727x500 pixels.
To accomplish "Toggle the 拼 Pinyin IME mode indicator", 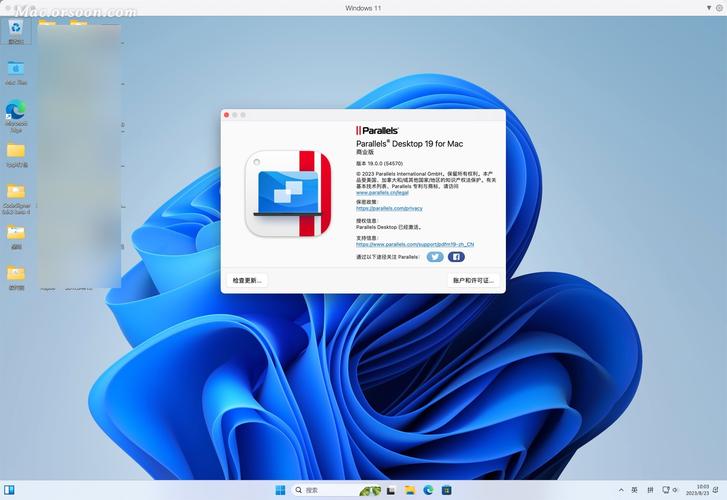I will pos(650,490).
